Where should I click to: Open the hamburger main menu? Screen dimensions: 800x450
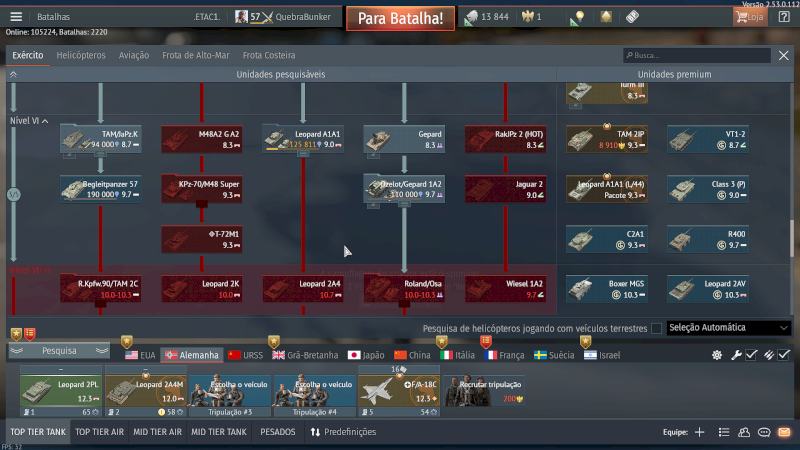(16, 17)
